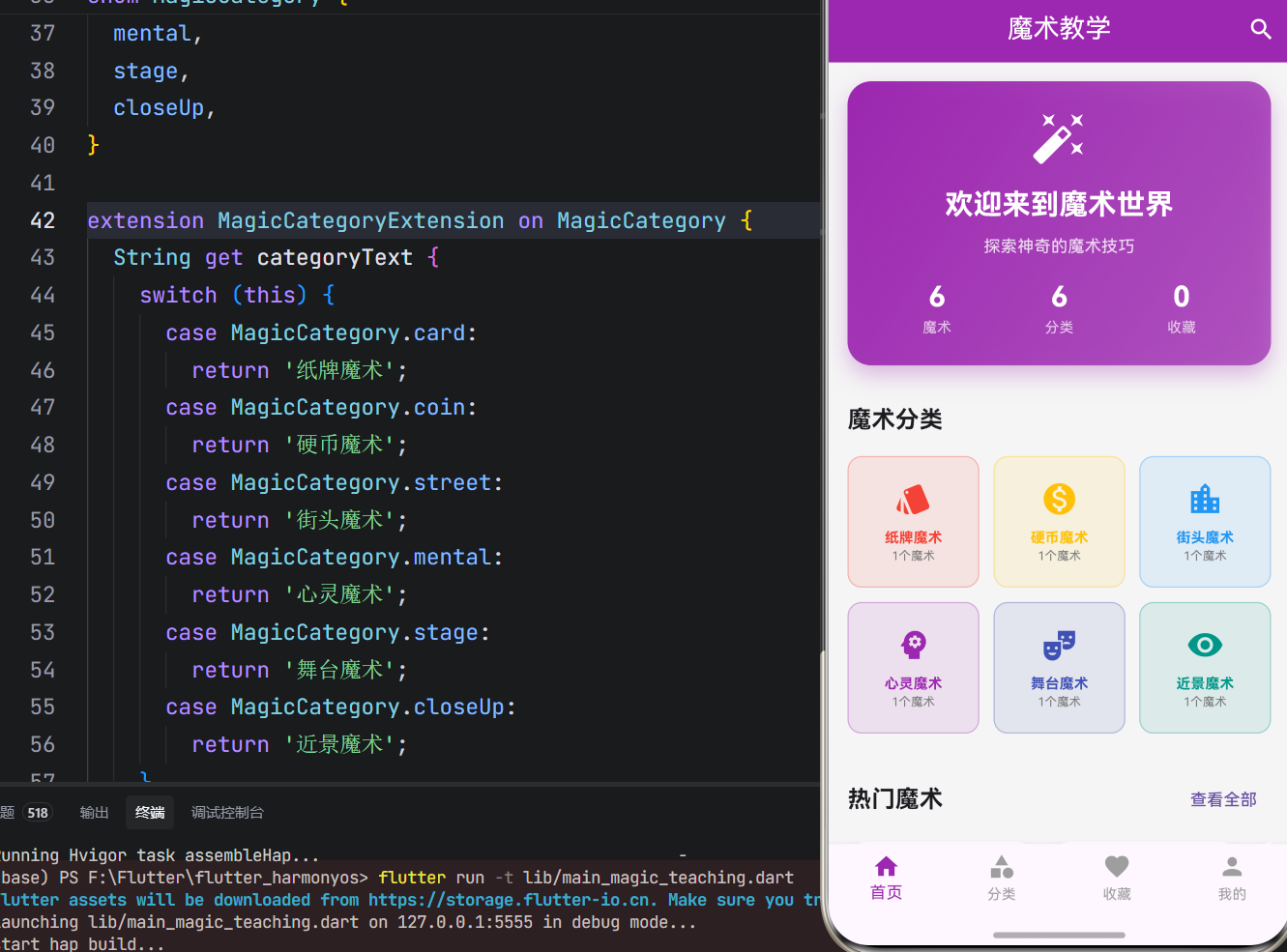Select line 42 extension declaration in editor
The width and height of the screenshot is (1287, 952).
click(416, 220)
